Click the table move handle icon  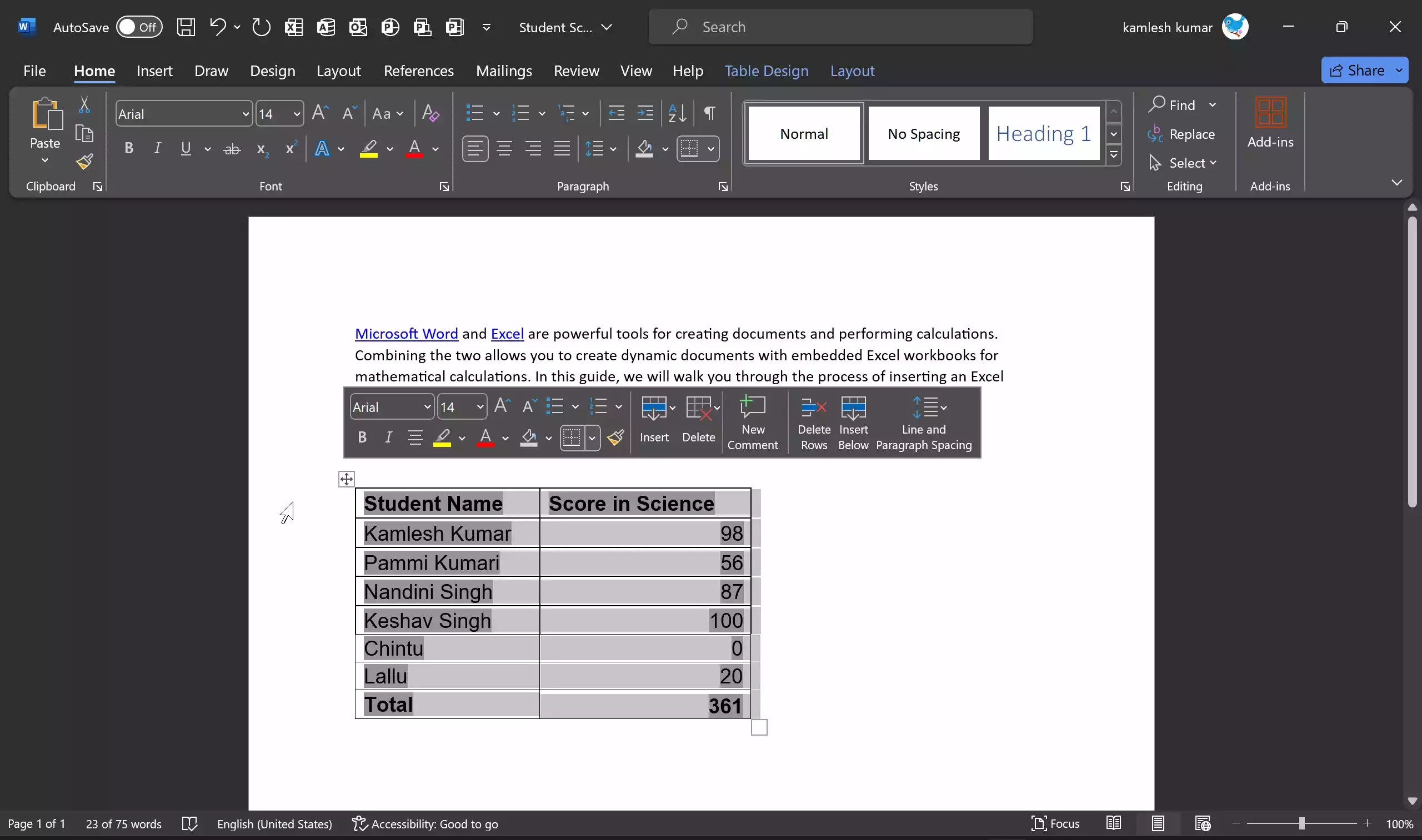click(347, 480)
